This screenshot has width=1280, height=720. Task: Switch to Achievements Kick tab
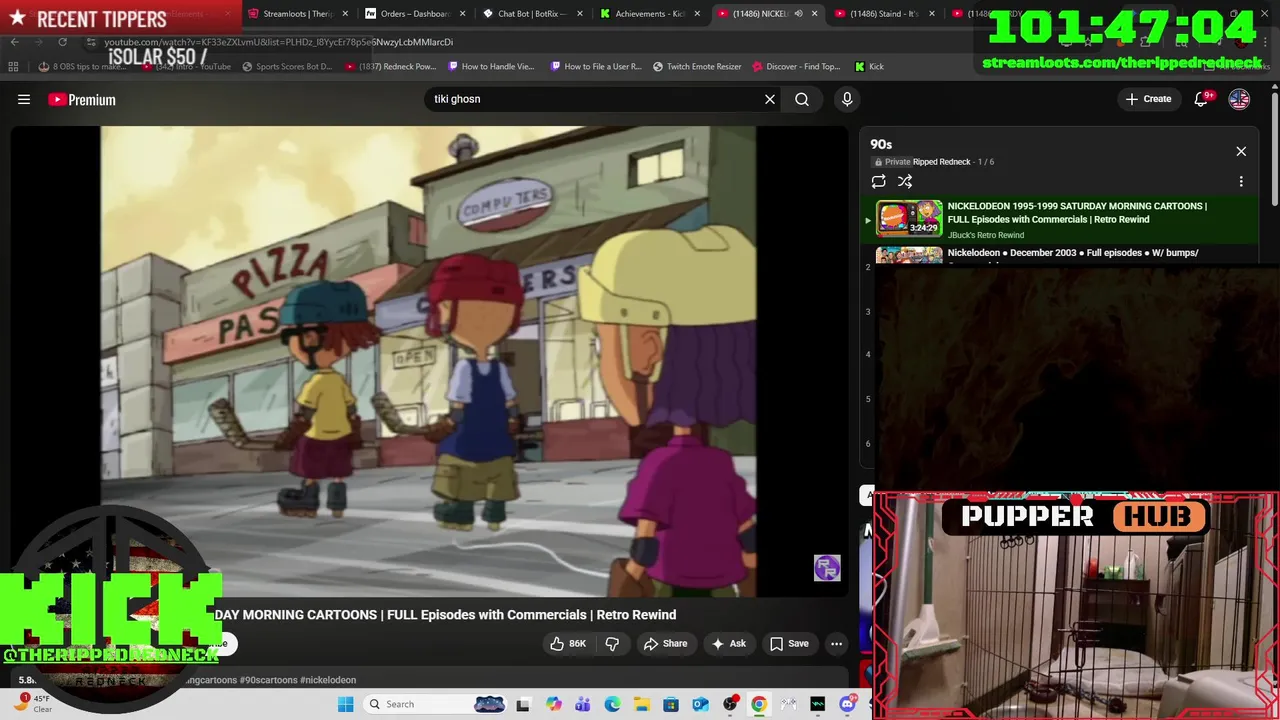point(650,14)
